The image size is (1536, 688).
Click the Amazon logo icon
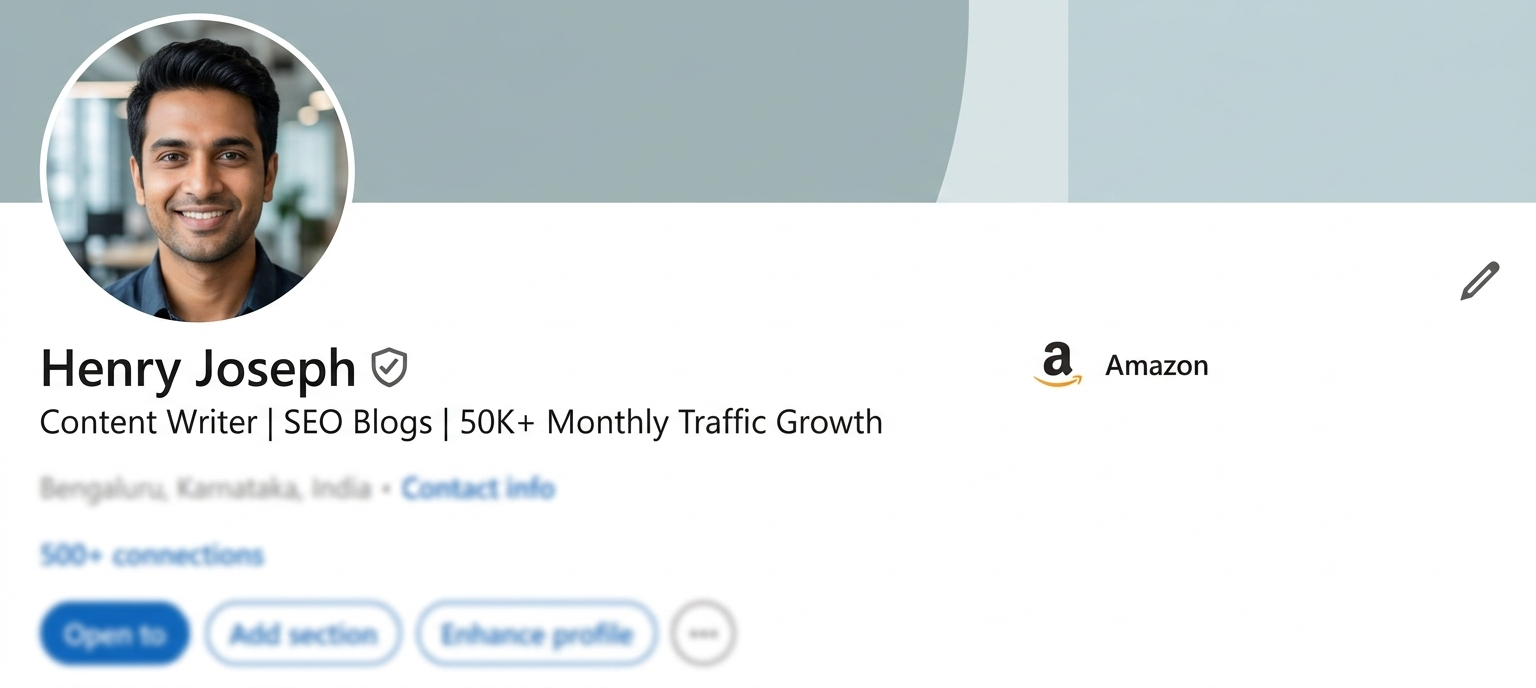(x=1057, y=365)
